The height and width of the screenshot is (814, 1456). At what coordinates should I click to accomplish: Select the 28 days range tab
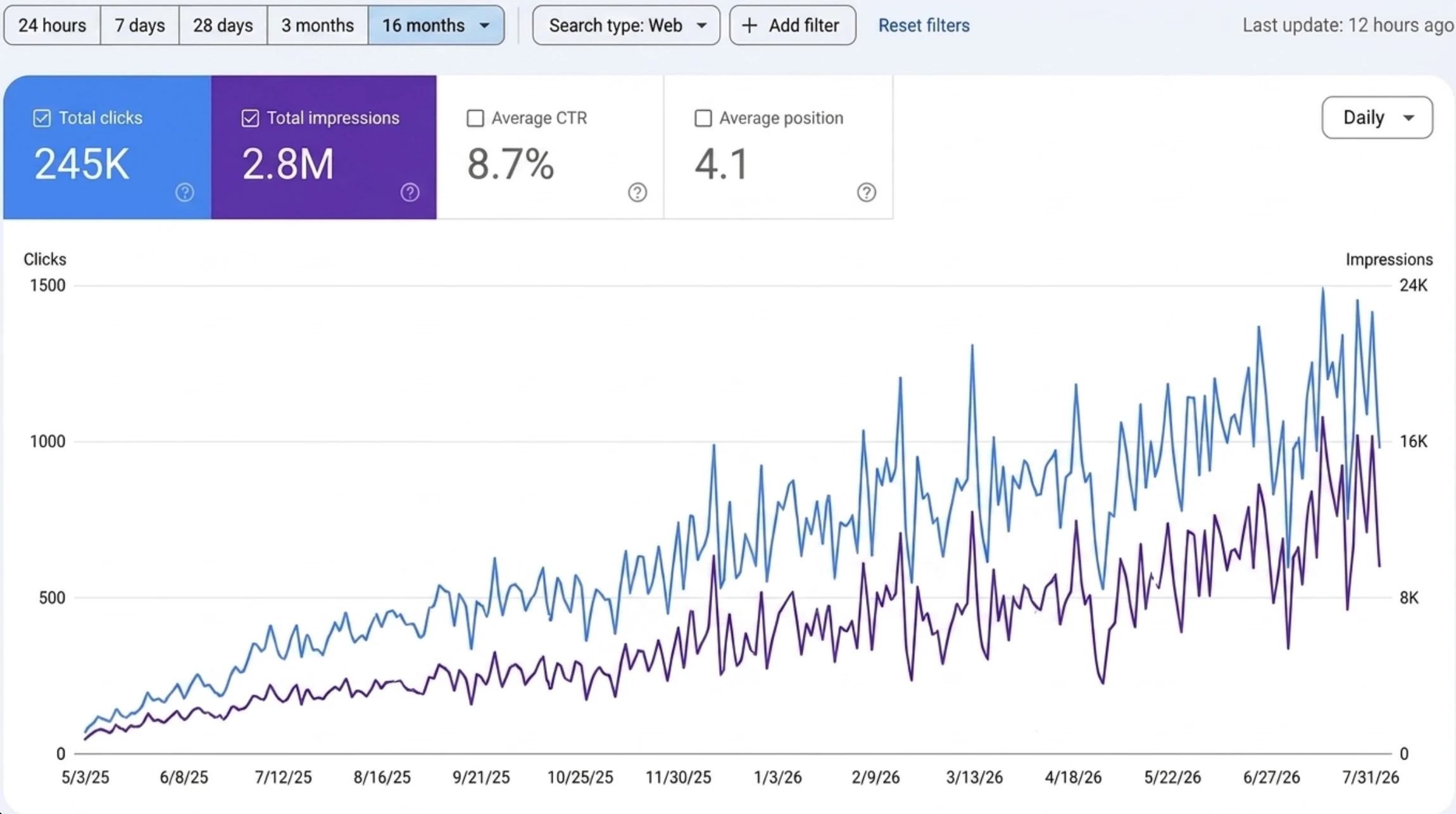click(223, 25)
